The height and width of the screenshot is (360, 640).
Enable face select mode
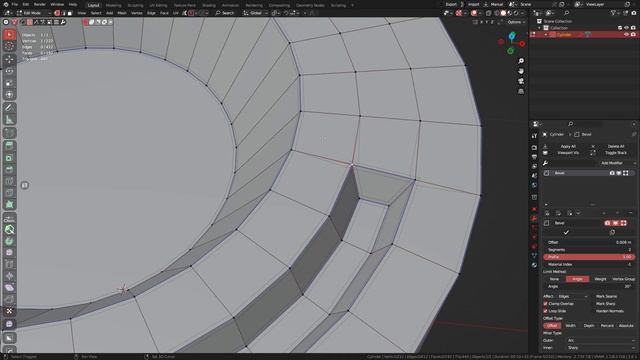pos(70,13)
